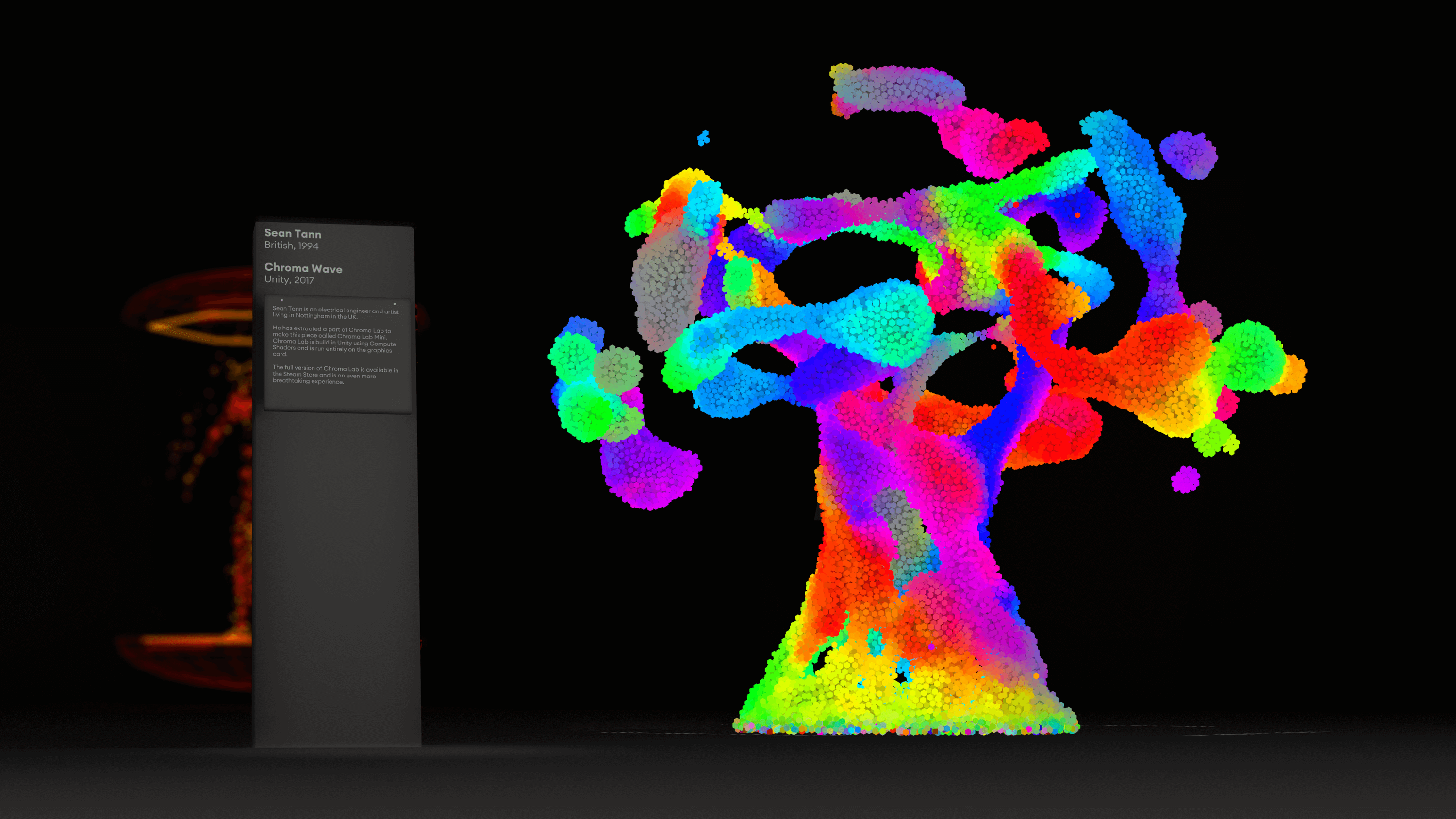
Task: Click the artist name Sean Tann heading
Action: [292, 233]
